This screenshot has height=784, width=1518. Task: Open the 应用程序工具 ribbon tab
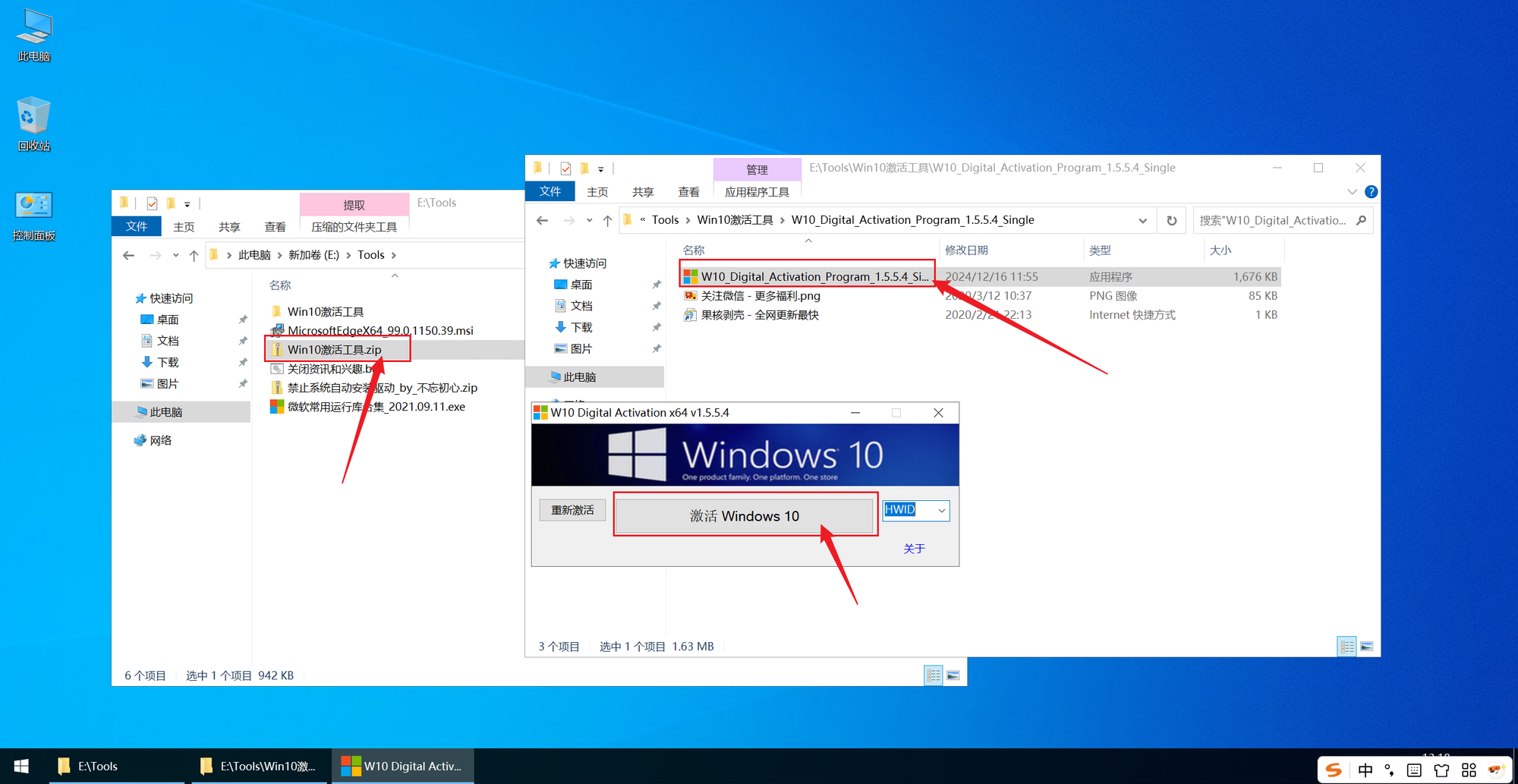(x=757, y=192)
